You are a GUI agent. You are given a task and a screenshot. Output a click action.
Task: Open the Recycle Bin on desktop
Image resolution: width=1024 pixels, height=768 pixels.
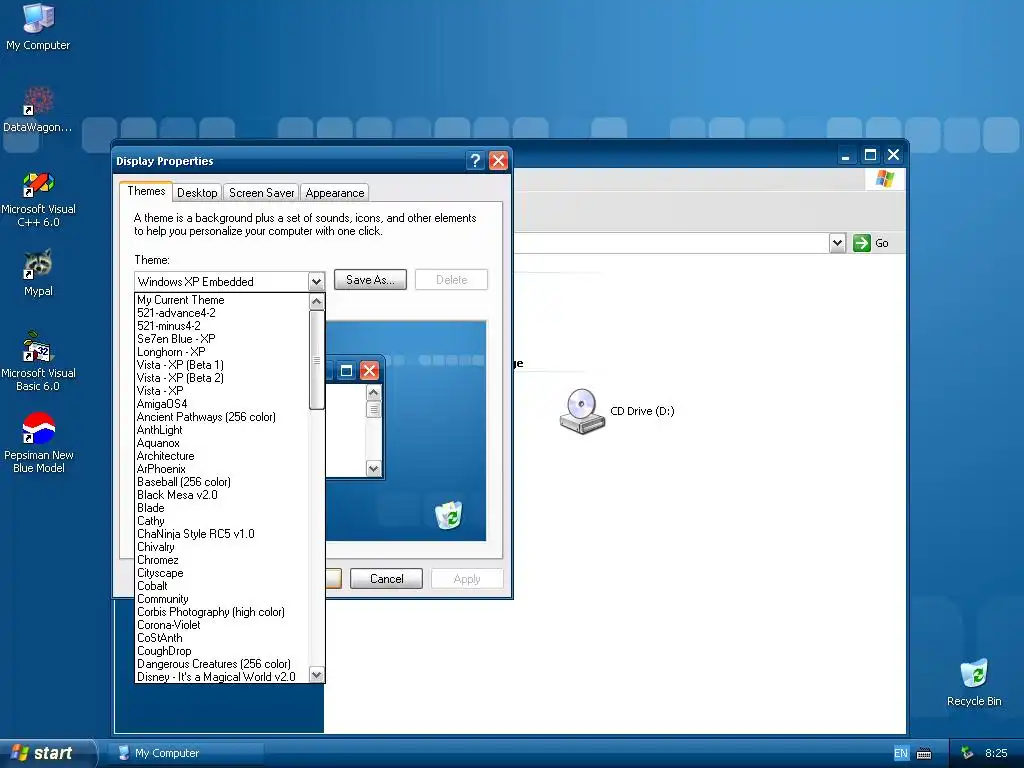(974, 682)
